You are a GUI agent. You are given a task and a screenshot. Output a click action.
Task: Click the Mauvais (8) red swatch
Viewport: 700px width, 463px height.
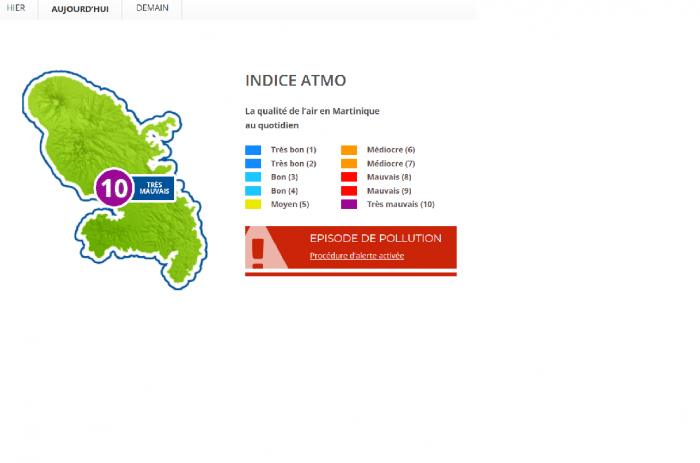(x=349, y=177)
